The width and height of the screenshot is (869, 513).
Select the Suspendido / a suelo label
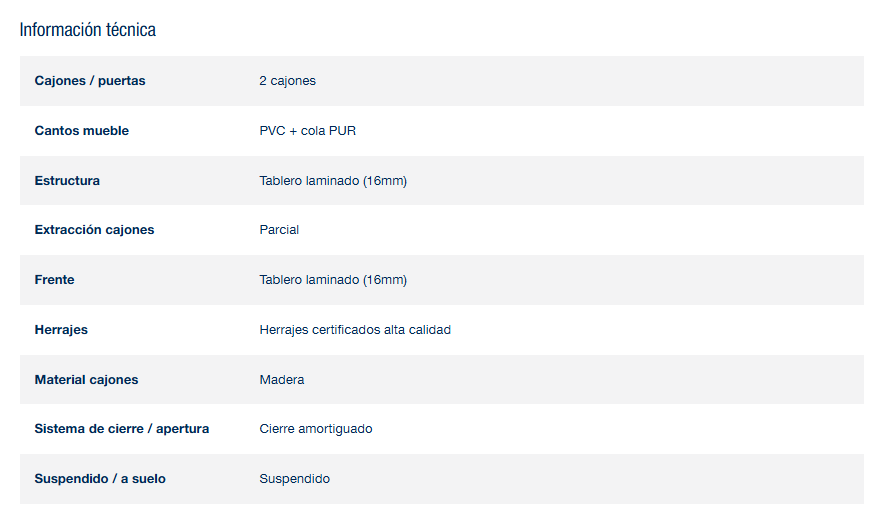[x=100, y=479]
